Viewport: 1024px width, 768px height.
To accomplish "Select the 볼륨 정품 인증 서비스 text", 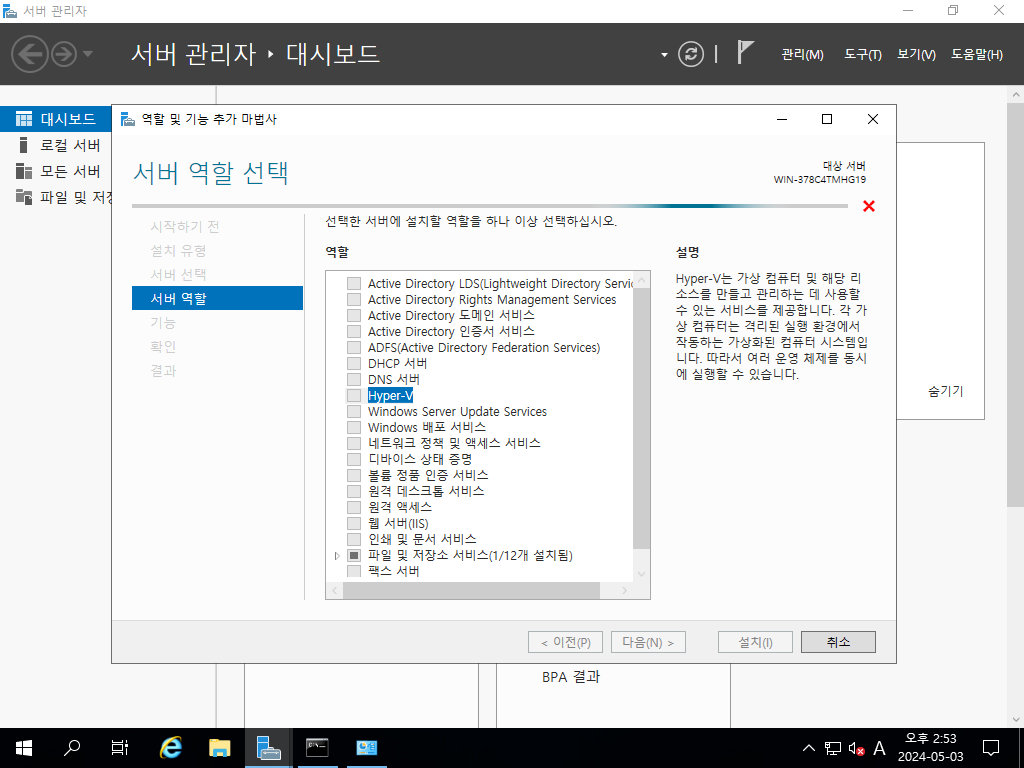I will (x=428, y=475).
